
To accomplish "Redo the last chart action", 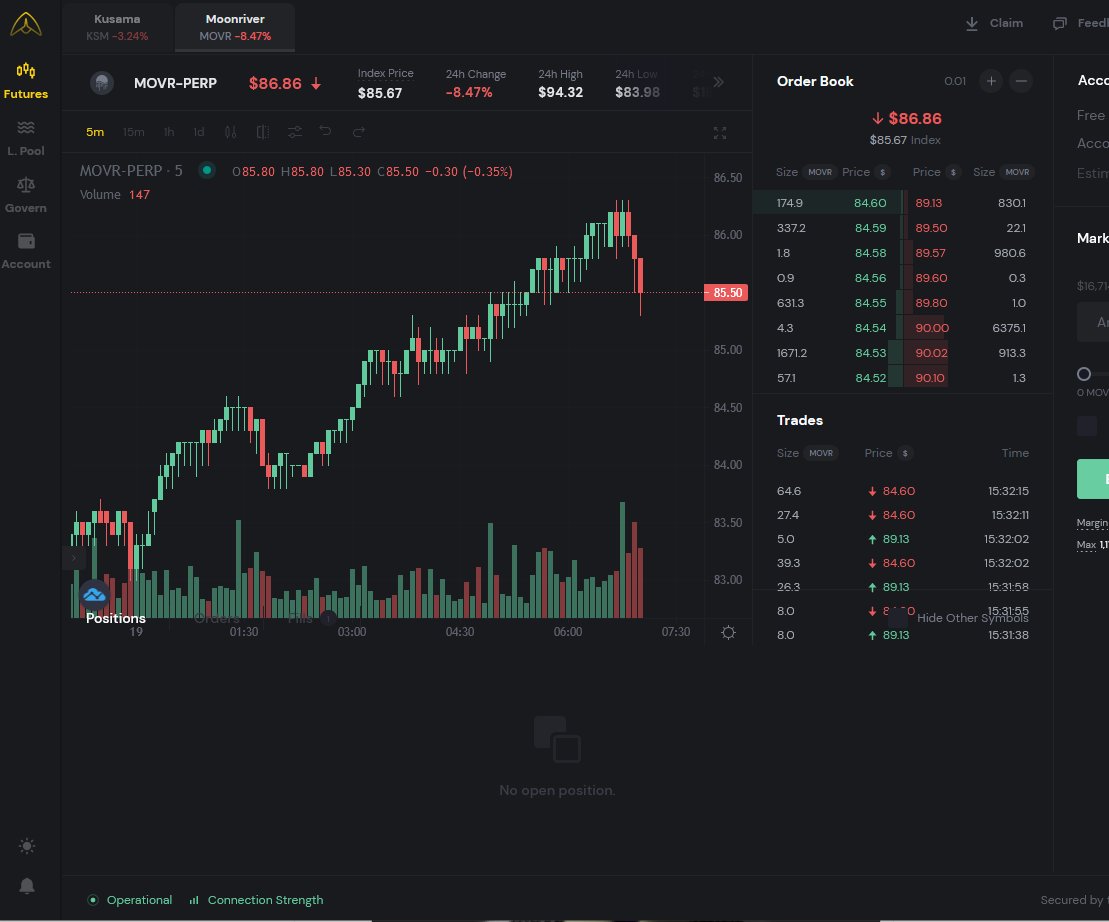I will [x=359, y=132].
